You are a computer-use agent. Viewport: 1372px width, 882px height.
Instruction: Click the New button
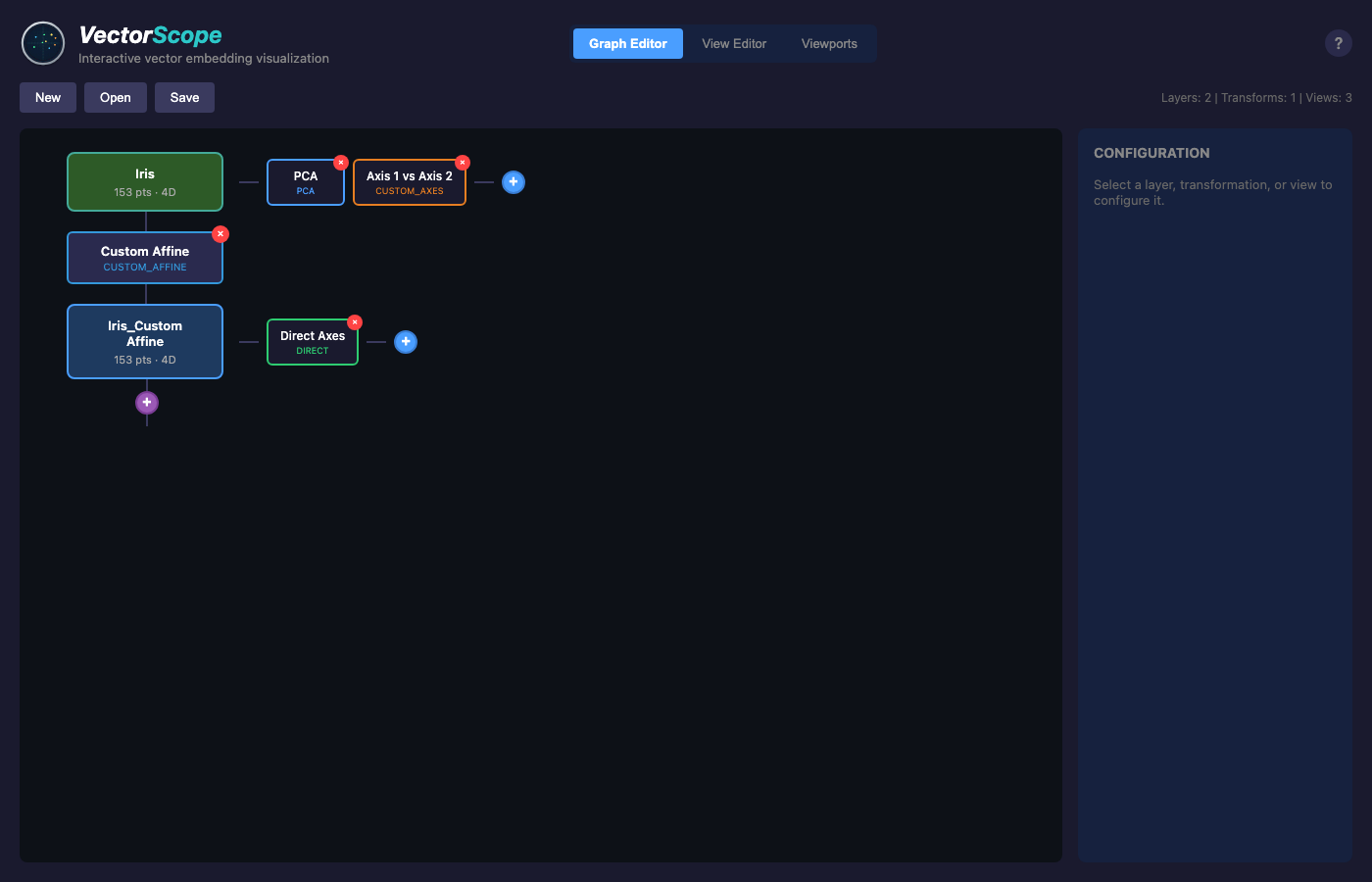pos(48,98)
